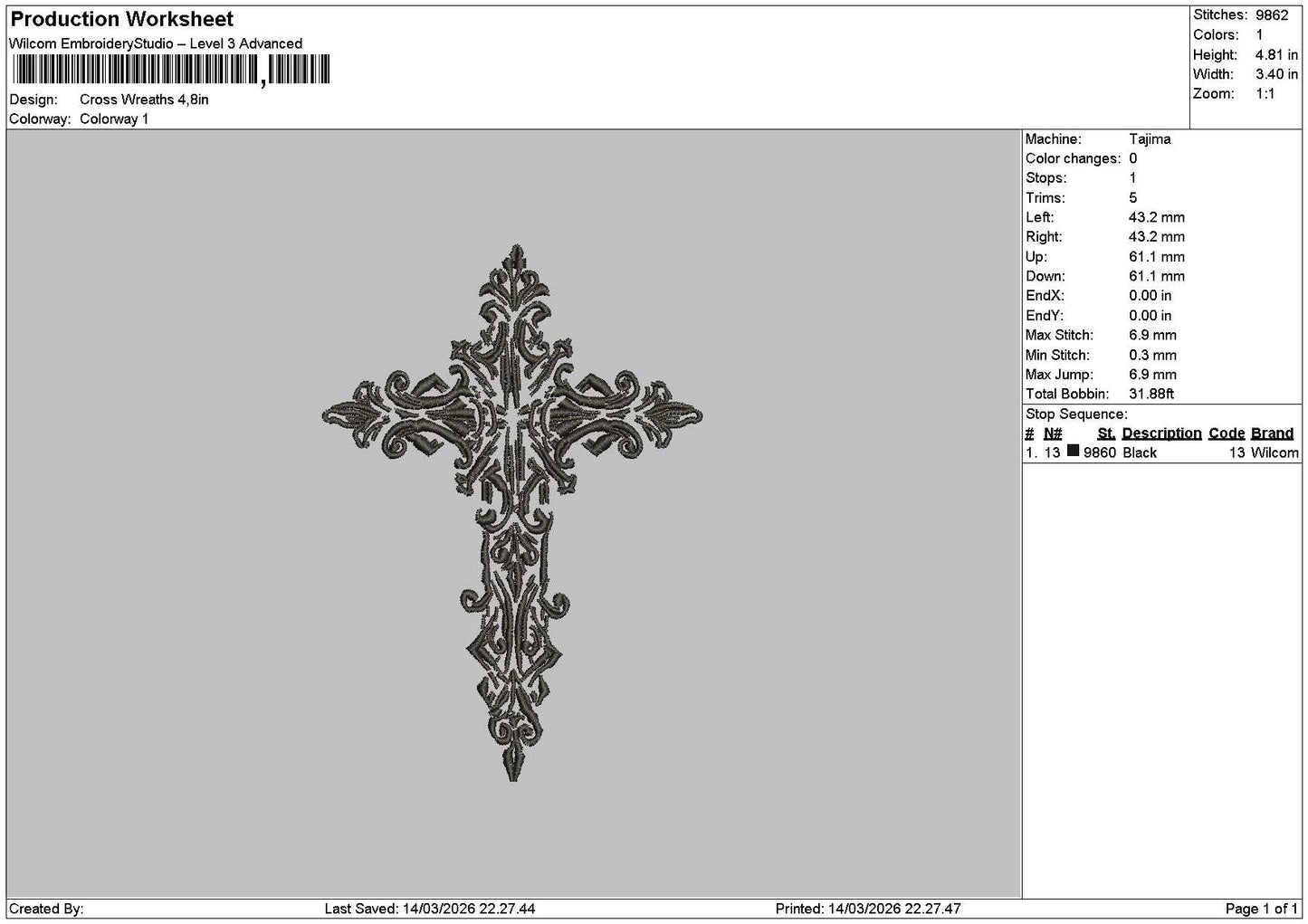The image size is (1308, 924).
Task: Click the 'Description' column header
Action: coord(1161,433)
